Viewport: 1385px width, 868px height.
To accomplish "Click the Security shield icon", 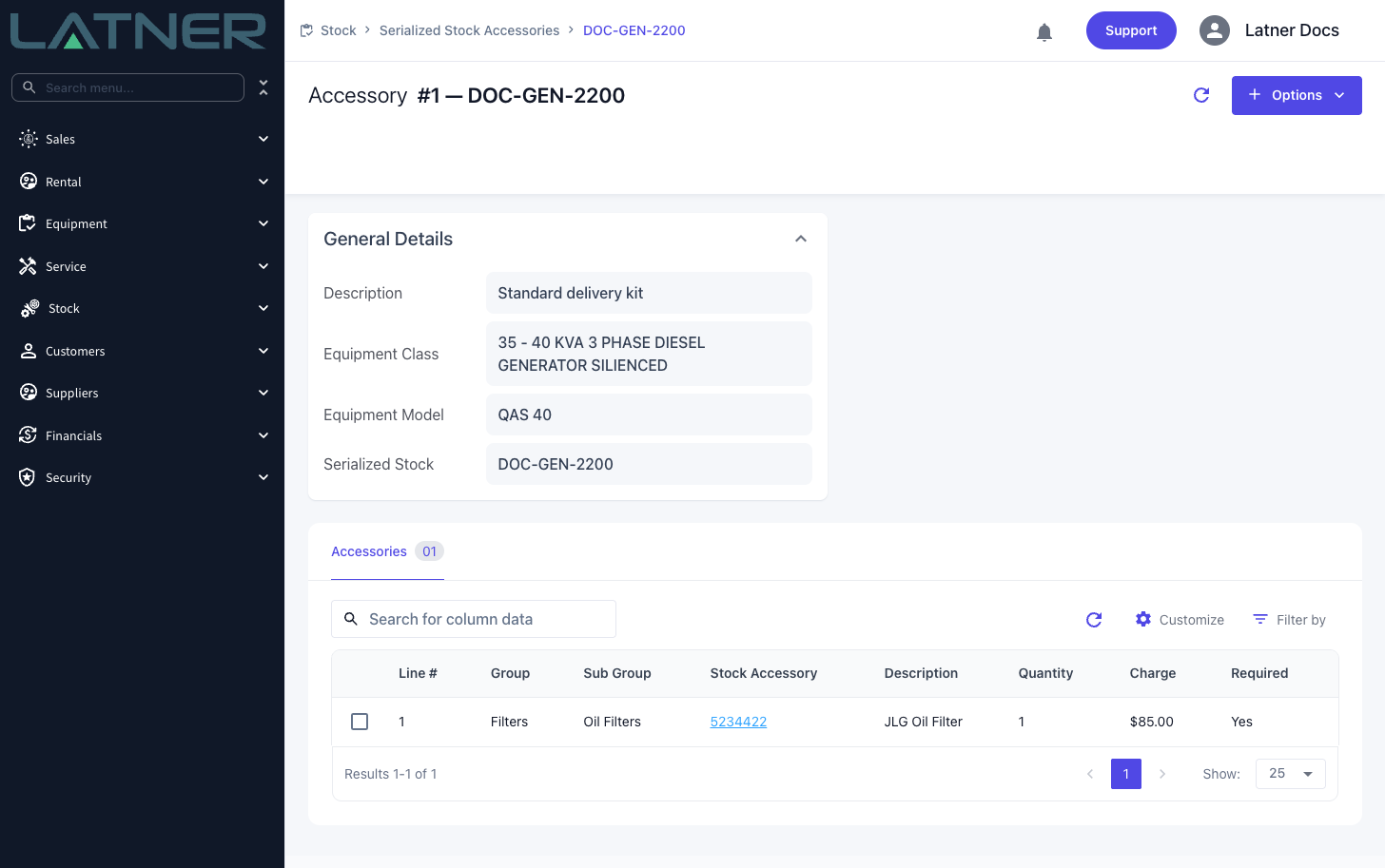I will pyautogui.click(x=28, y=477).
